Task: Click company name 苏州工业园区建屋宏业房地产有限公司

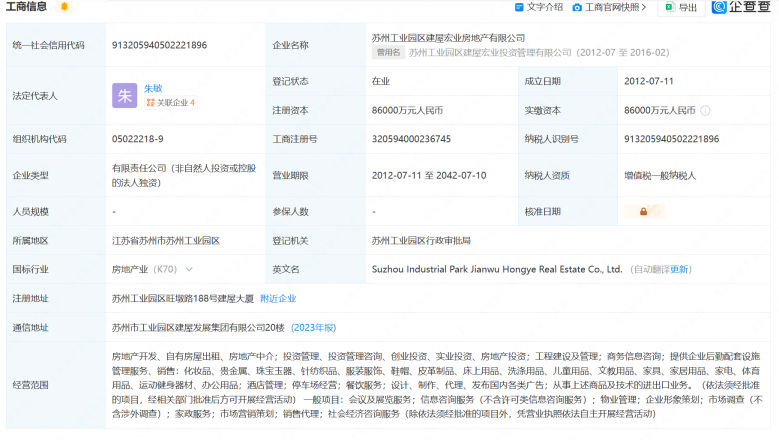Action: click(x=448, y=38)
